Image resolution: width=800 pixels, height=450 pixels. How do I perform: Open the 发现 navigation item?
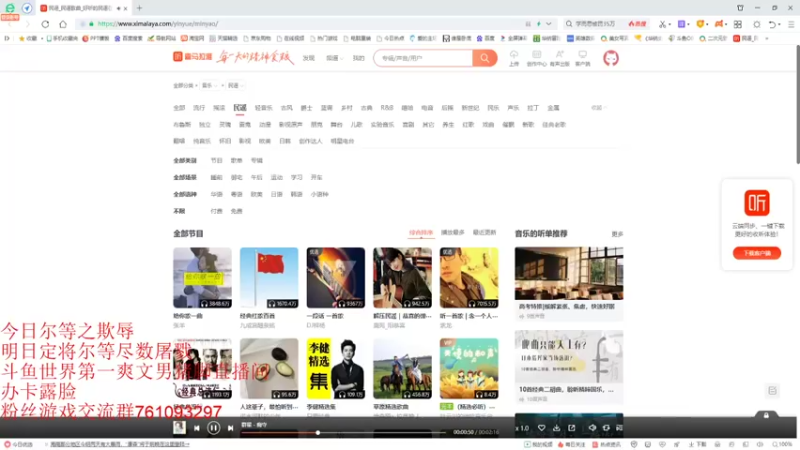point(308,58)
